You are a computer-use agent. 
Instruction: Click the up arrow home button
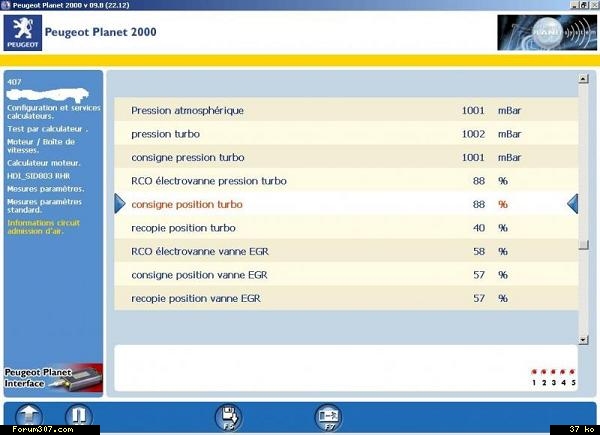(x=29, y=414)
